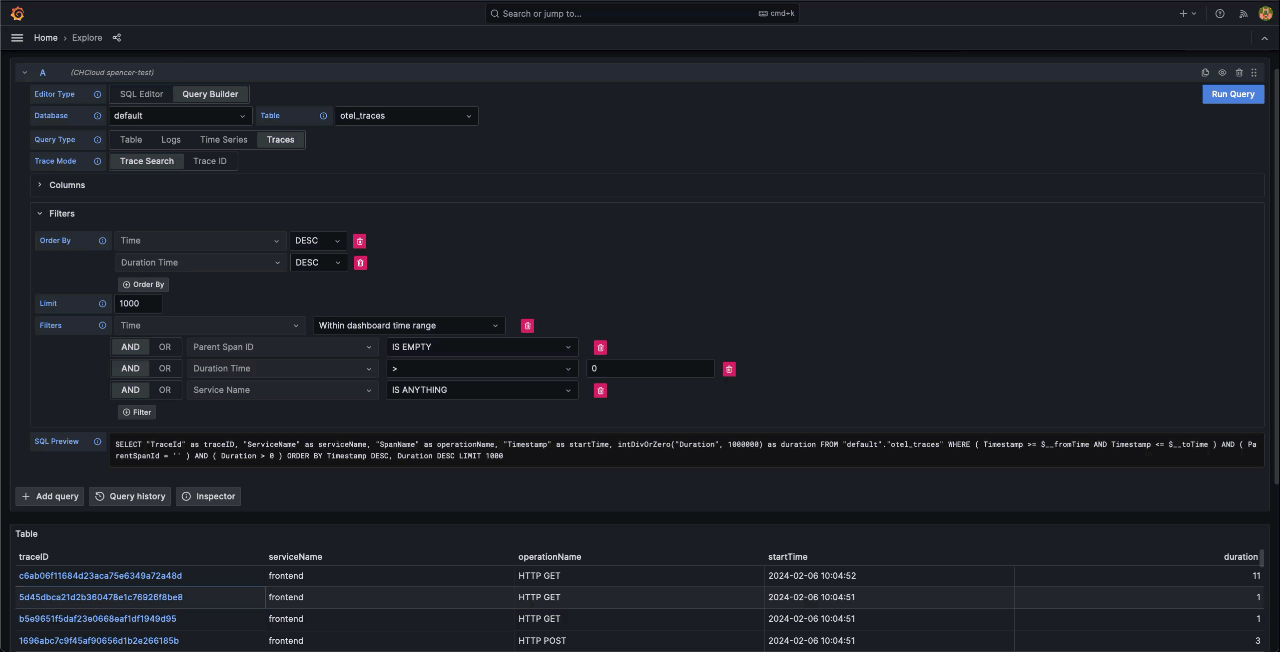Click the share icon next to Explore

click(117, 38)
